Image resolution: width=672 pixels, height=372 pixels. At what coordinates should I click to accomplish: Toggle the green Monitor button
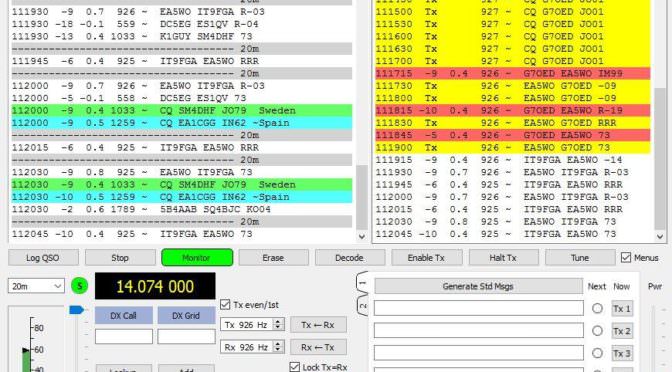[197, 258]
